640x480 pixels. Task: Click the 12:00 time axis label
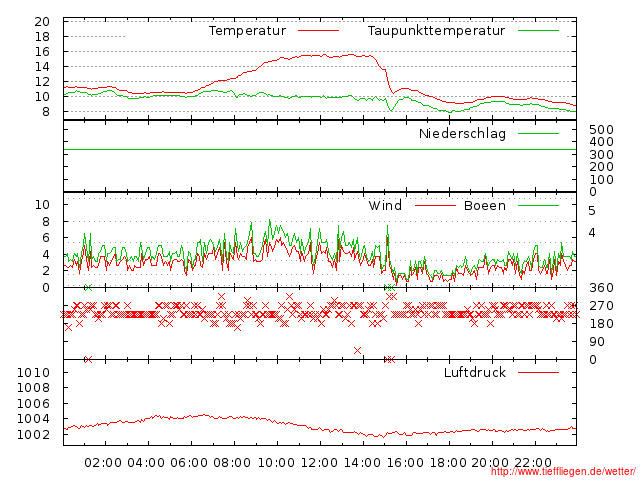(x=319, y=463)
